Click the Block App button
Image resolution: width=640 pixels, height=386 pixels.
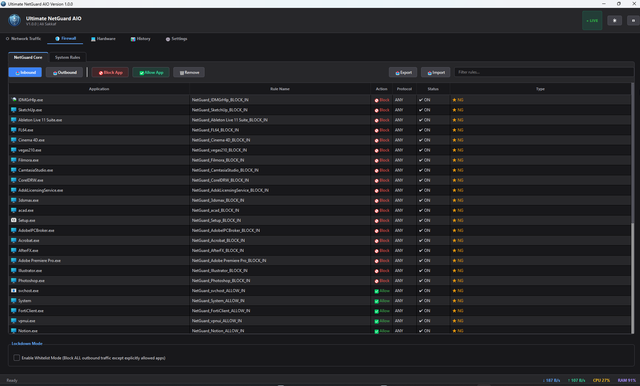click(110, 73)
